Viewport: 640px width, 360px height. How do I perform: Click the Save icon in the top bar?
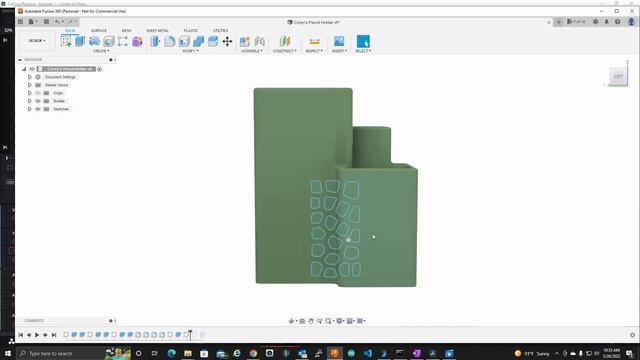click(x=46, y=22)
